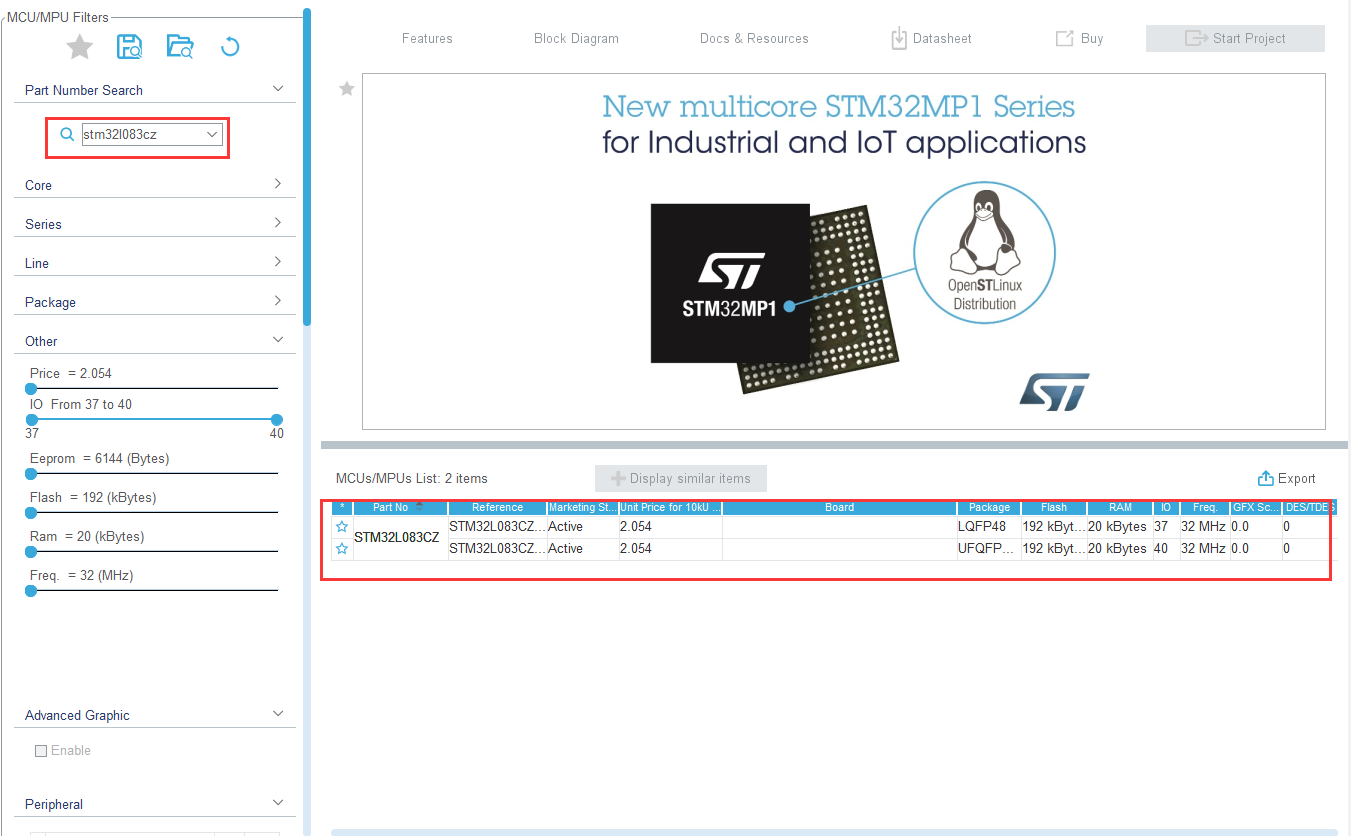This screenshot has width=1358, height=836.
Task: Favorite the UFQFP row star
Action: pos(342,548)
